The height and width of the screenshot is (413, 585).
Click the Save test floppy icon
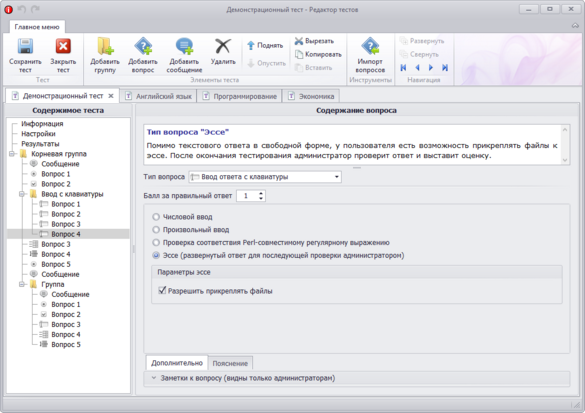coord(25,47)
